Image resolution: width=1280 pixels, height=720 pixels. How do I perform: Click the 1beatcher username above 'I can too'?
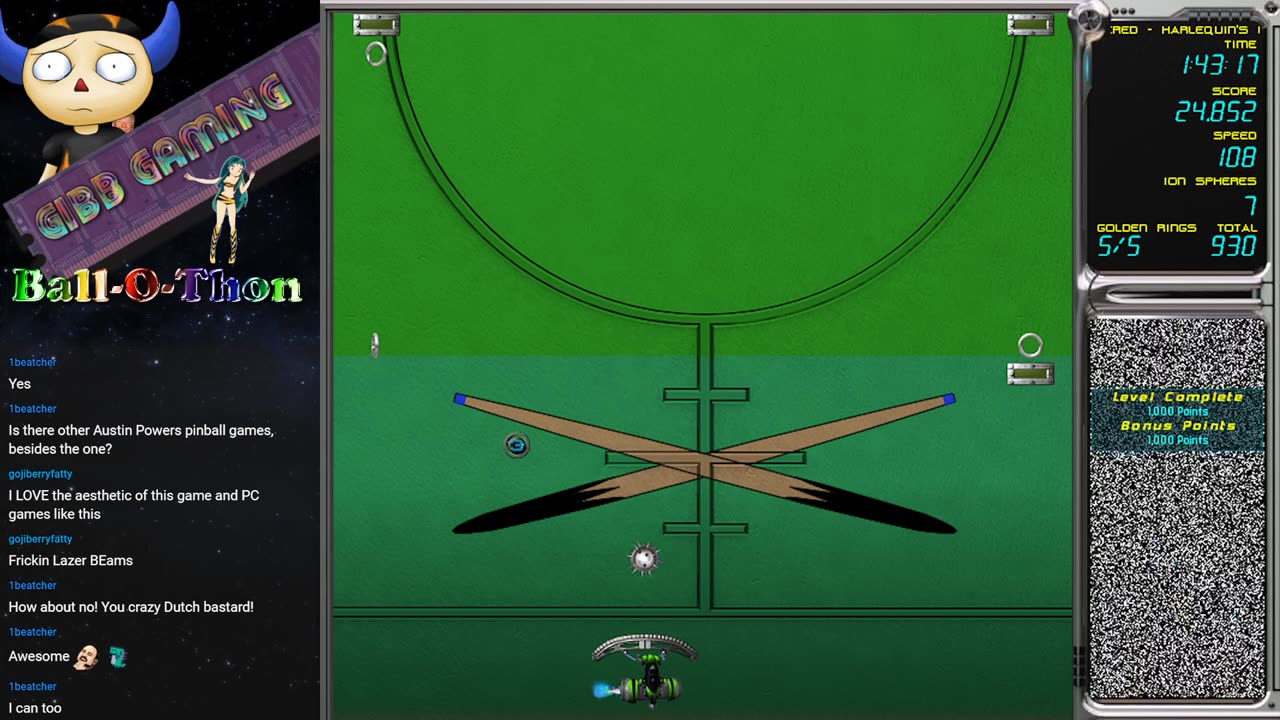(32, 686)
